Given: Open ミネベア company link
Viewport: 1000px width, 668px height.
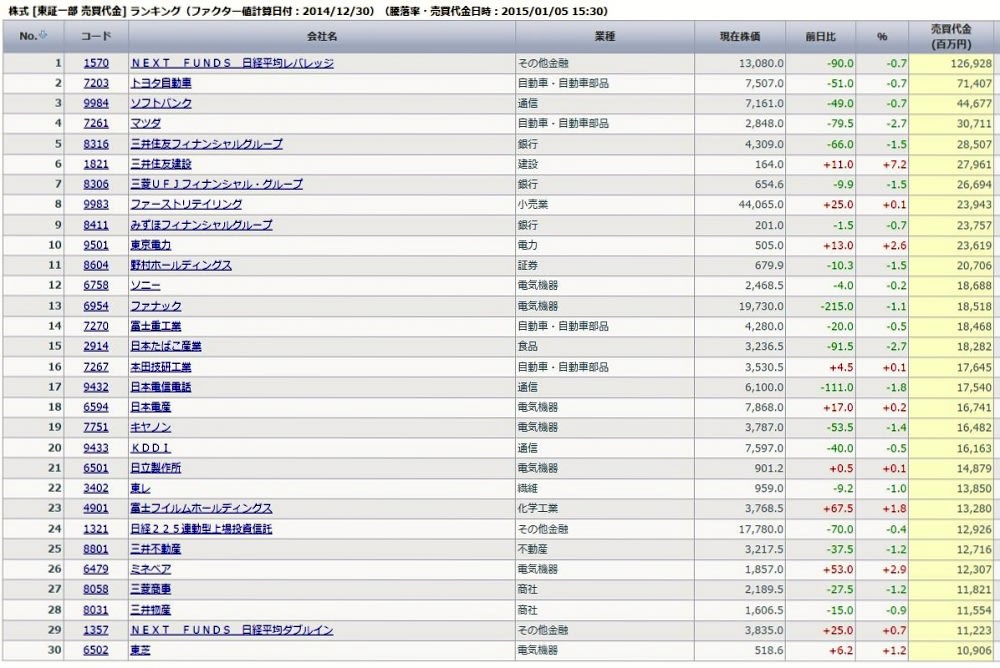Looking at the screenshot, I should [x=151, y=569].
